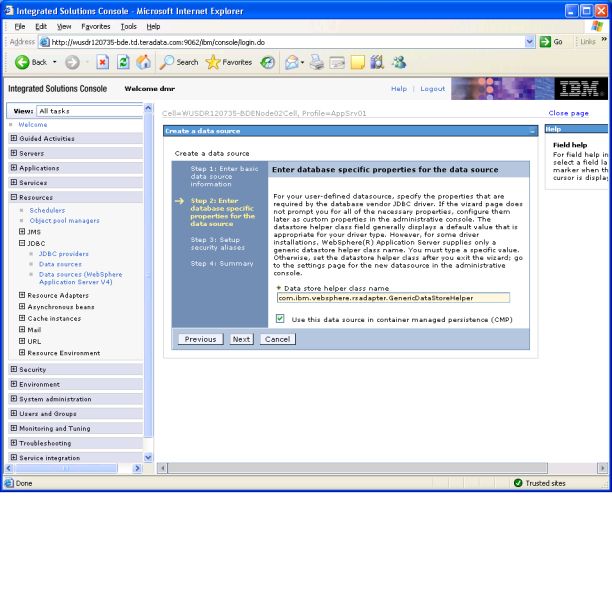The height and width of the screenshot is (608, 612).
Task: Click the Data store helper class name field
Action: 393,298
